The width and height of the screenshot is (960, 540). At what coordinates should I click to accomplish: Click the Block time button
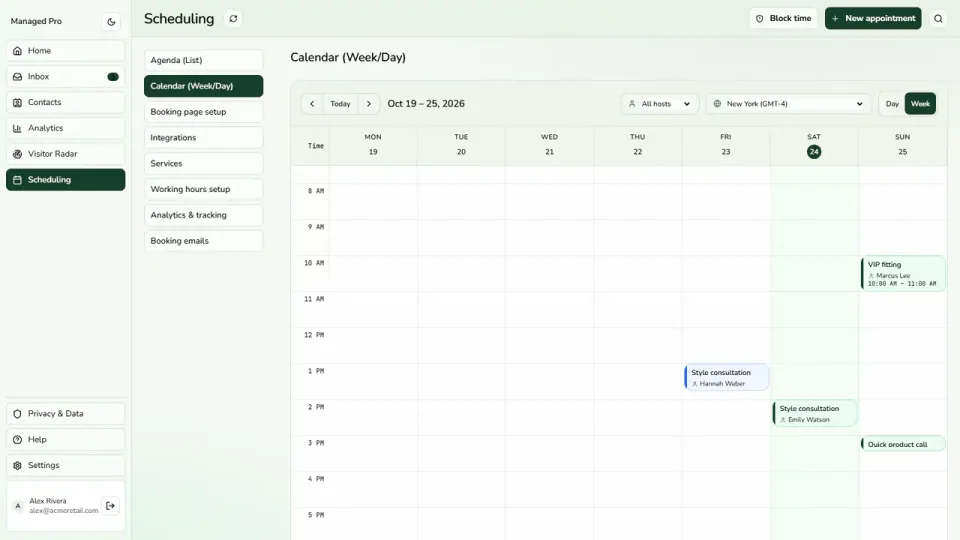783,18
